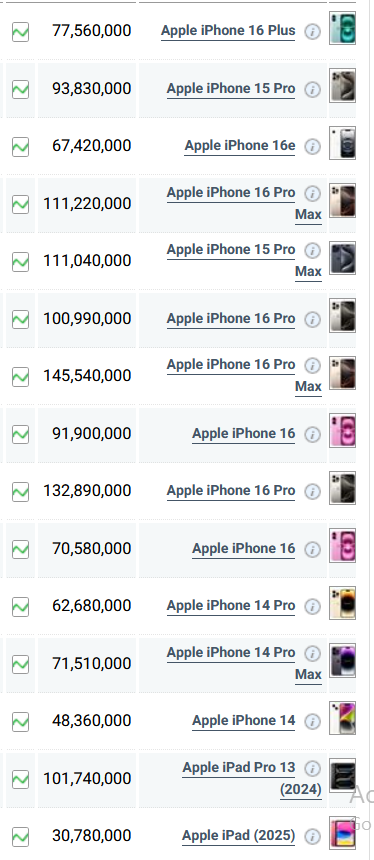This screenshot has width=374, height=860.
Task: Open the Apple iPad Pro 13 (2024) link
Action: point(252,778)
